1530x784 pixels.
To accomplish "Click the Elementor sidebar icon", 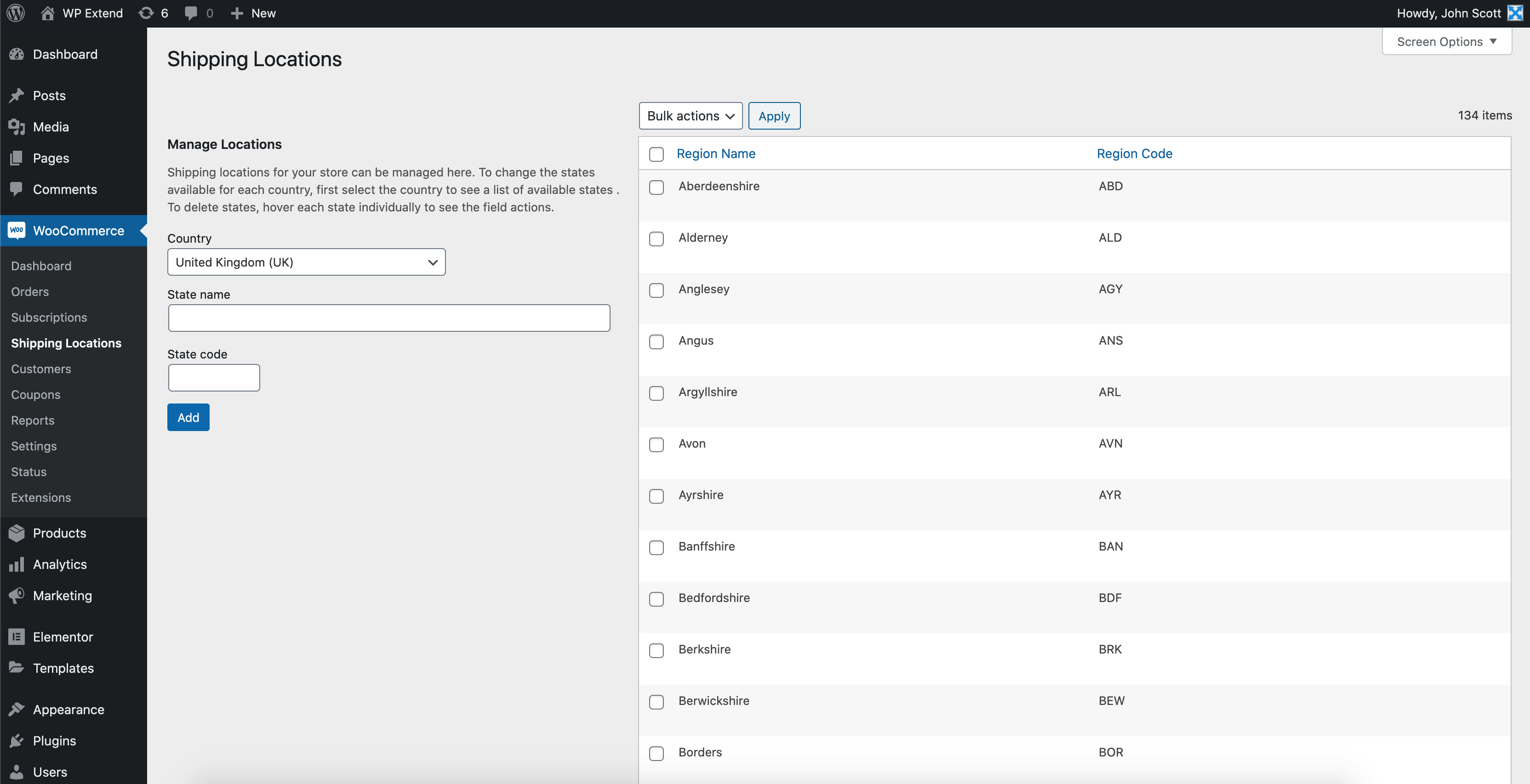I will [x=17, y=636].
